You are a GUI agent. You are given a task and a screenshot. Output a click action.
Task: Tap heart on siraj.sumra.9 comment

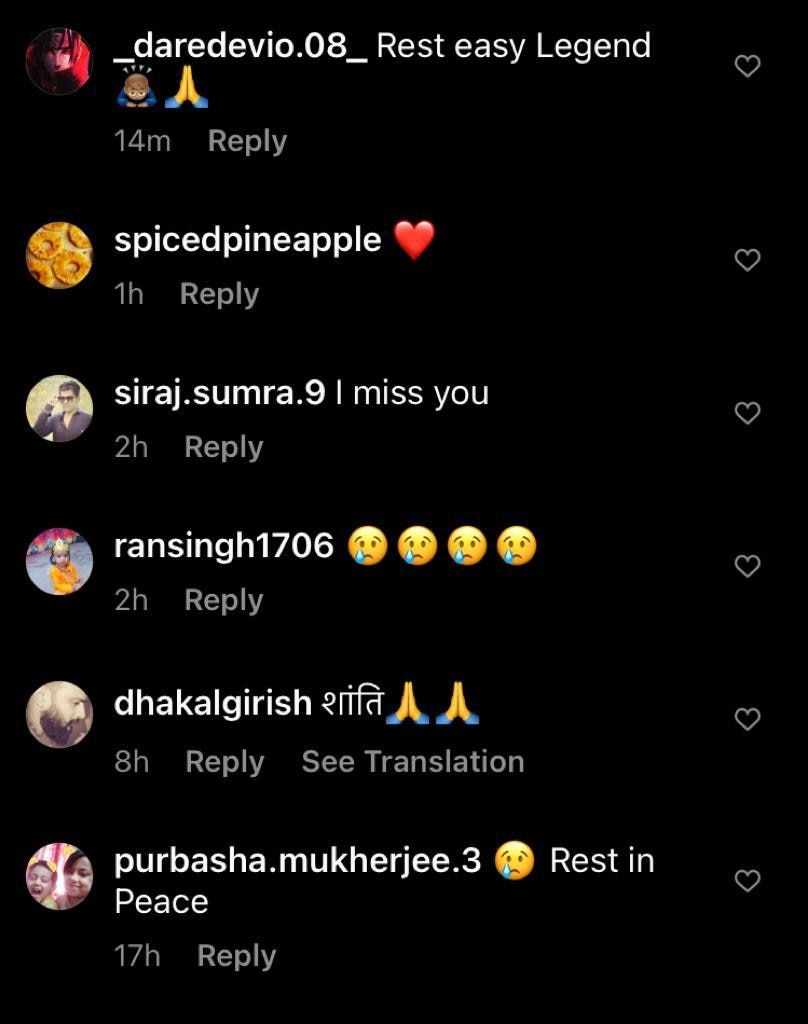point(747,413)
